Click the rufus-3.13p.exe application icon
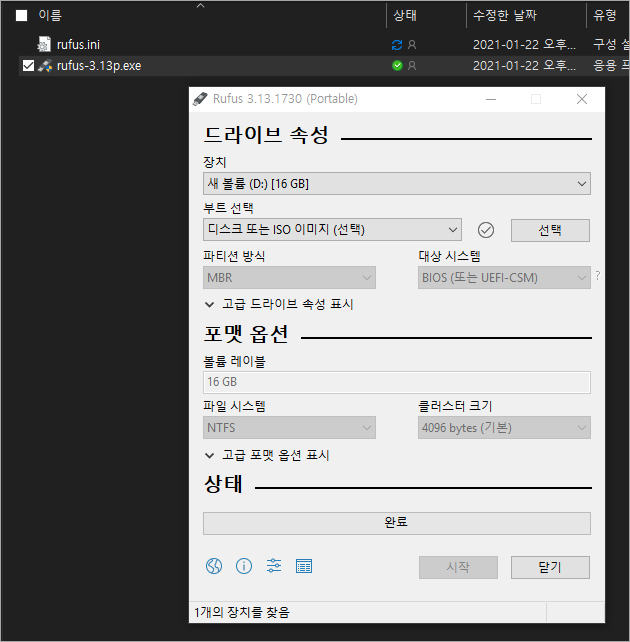 pyautogui.click(x=45, y=66)
